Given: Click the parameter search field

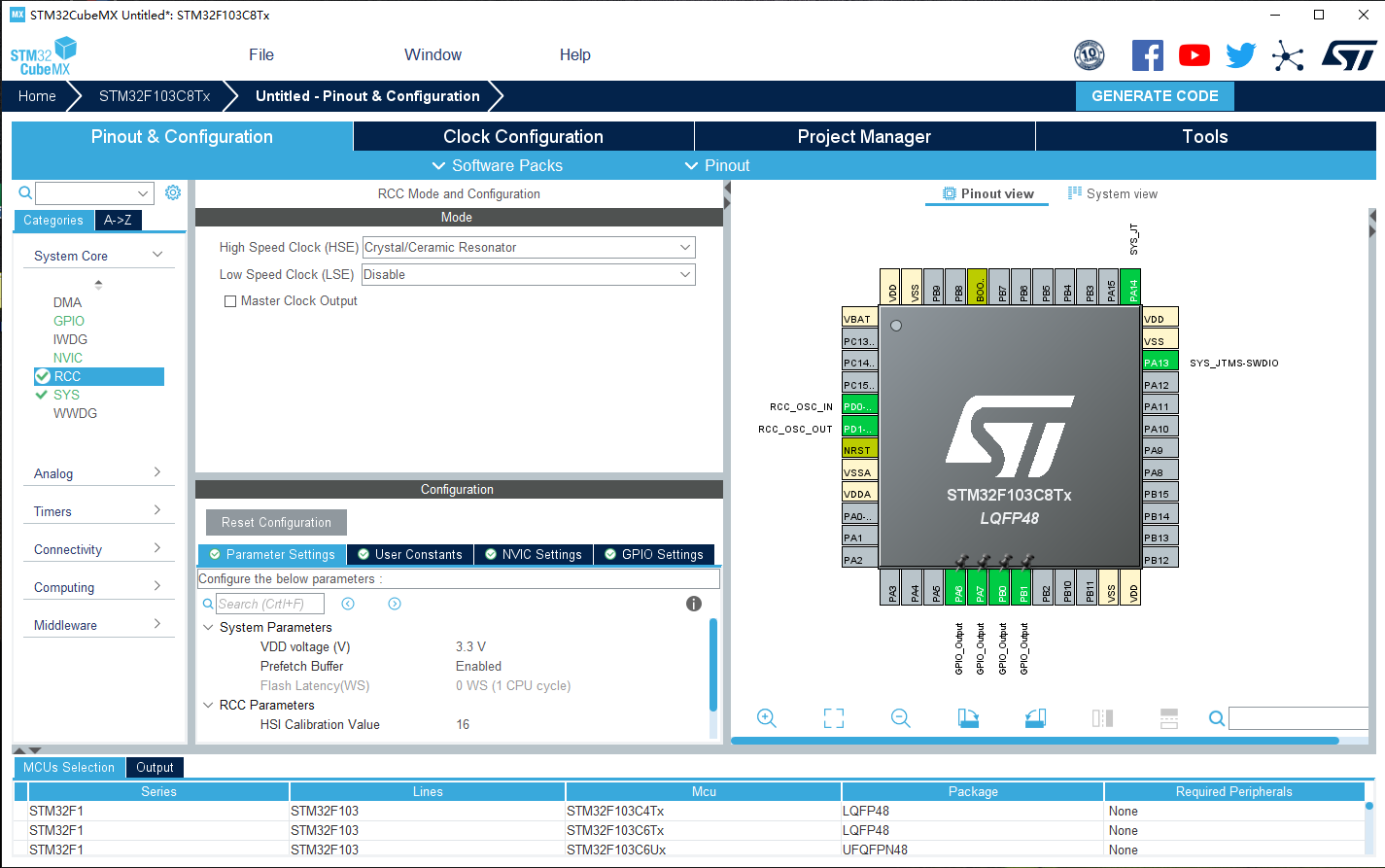Looking at the screenshot, I should [x=269, y=604].
